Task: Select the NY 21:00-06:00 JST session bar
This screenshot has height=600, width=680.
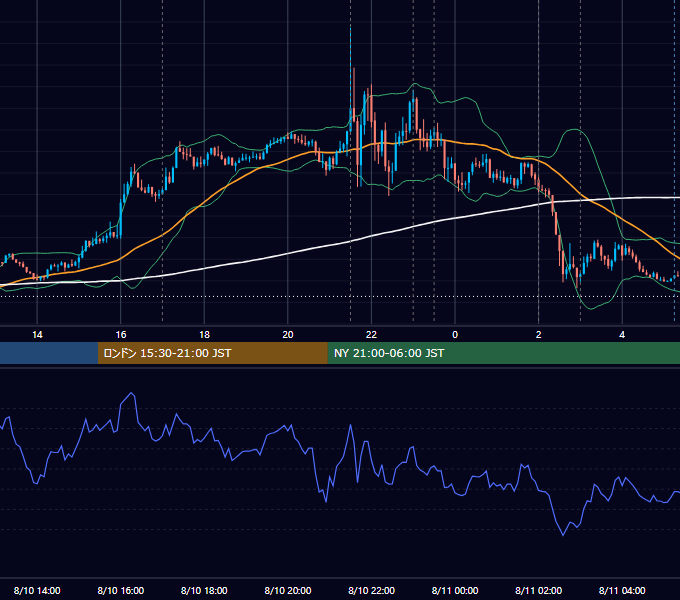Action: point(503,353)
